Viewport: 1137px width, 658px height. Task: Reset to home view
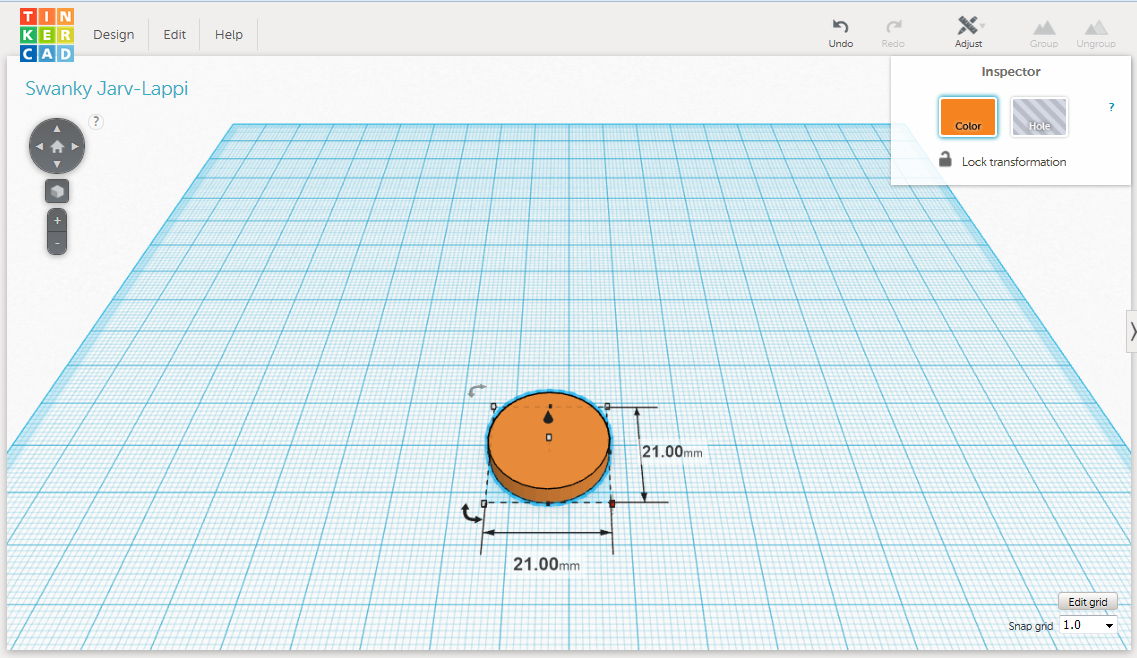pos(57,147)
